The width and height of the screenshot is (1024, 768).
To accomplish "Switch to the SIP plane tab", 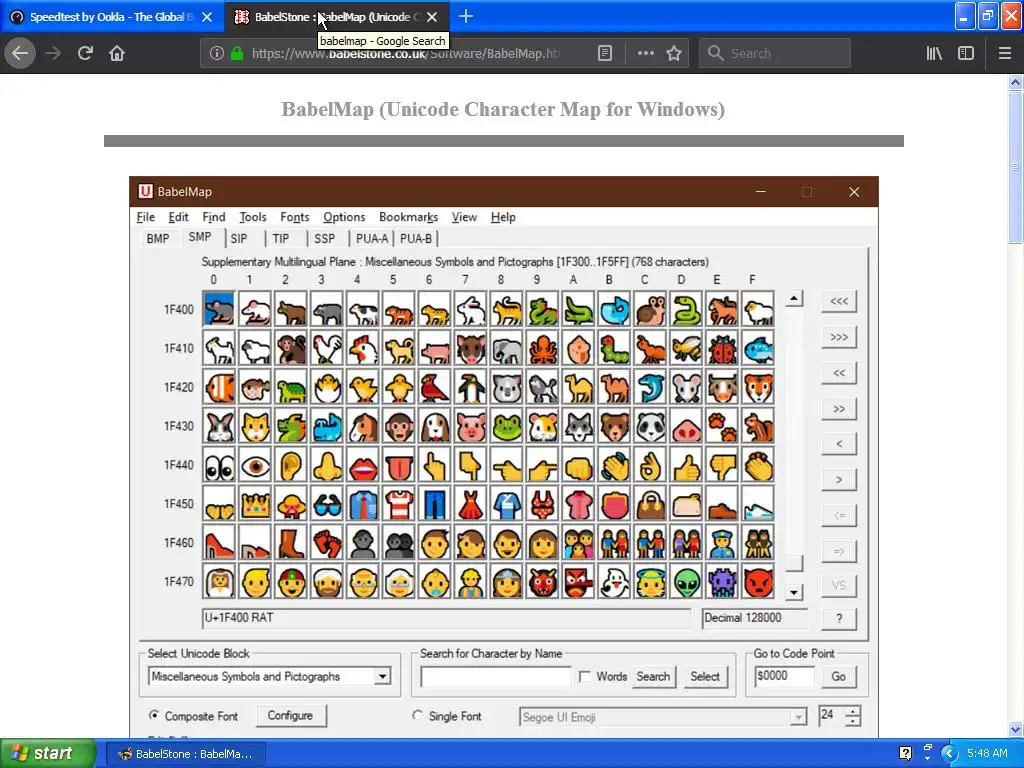I will (x=239, y=238).
